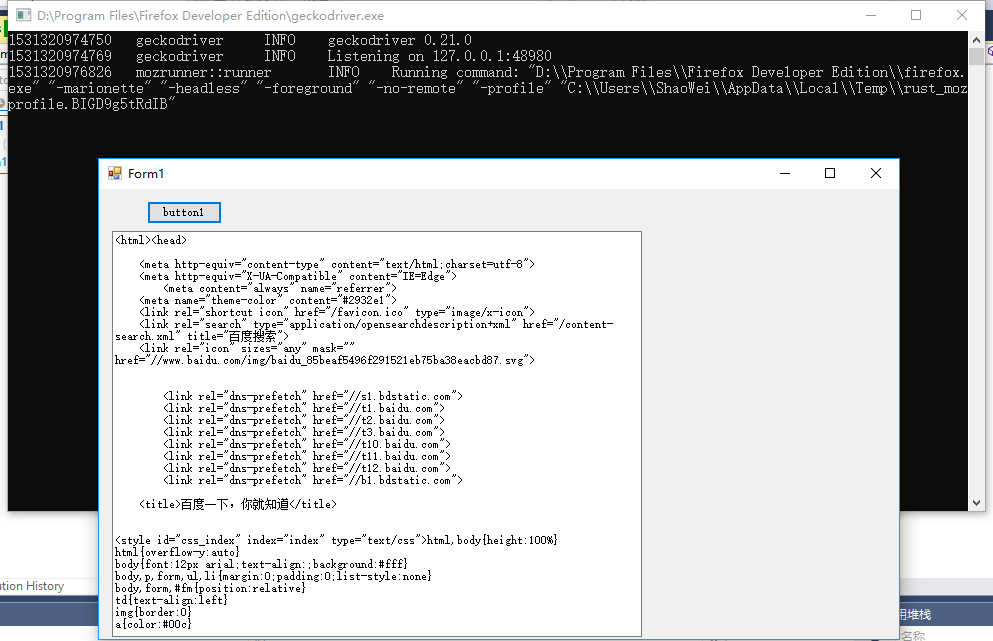Click the geckodriver.exe path in title bar

pos(210,16)
